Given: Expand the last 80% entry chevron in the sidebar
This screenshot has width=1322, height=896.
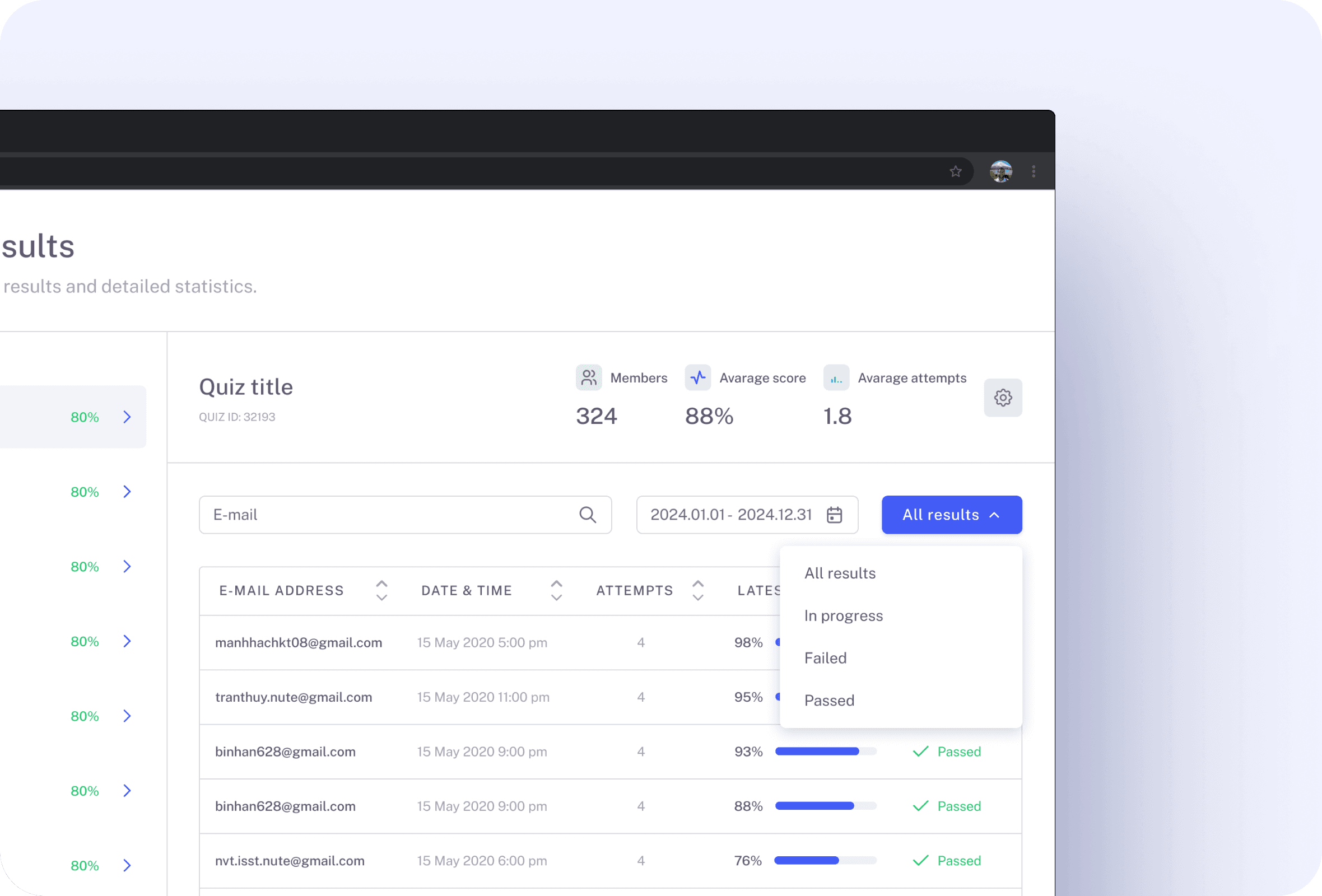Looking at the screenshot, I should (x=127, y=865).
